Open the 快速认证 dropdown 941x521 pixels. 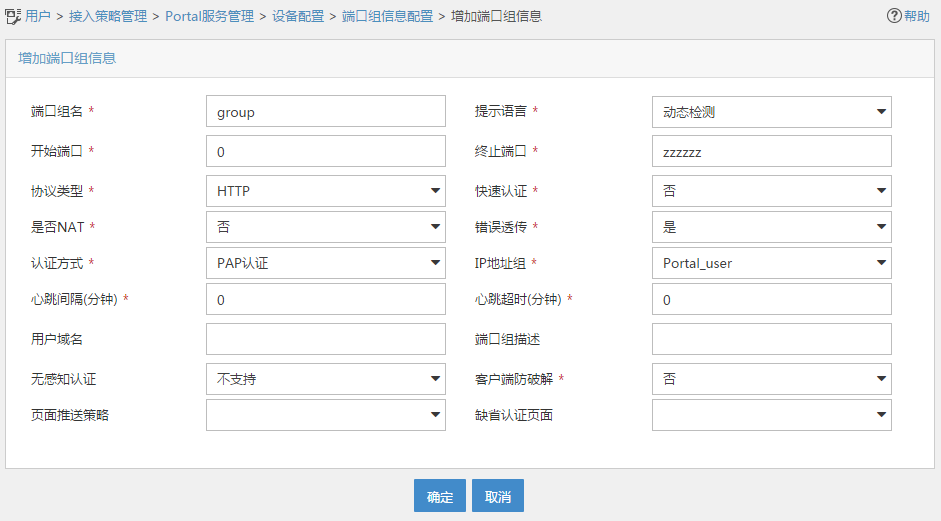point(771,190)
